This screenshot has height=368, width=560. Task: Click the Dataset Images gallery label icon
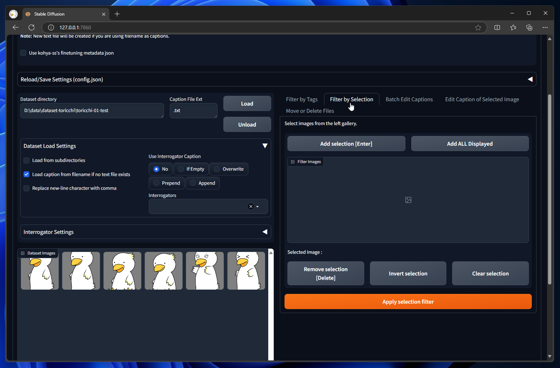pyautogui.click(x=23, y=253)
